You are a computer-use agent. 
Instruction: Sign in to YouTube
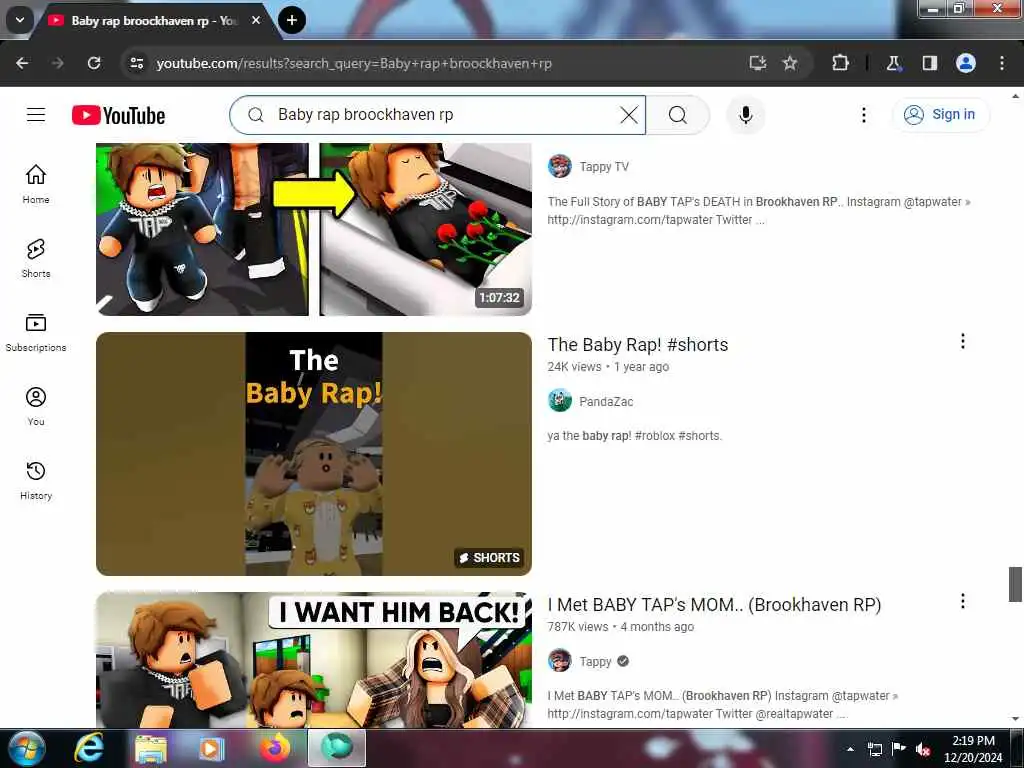pyautogui.click(x=940, y=115)
